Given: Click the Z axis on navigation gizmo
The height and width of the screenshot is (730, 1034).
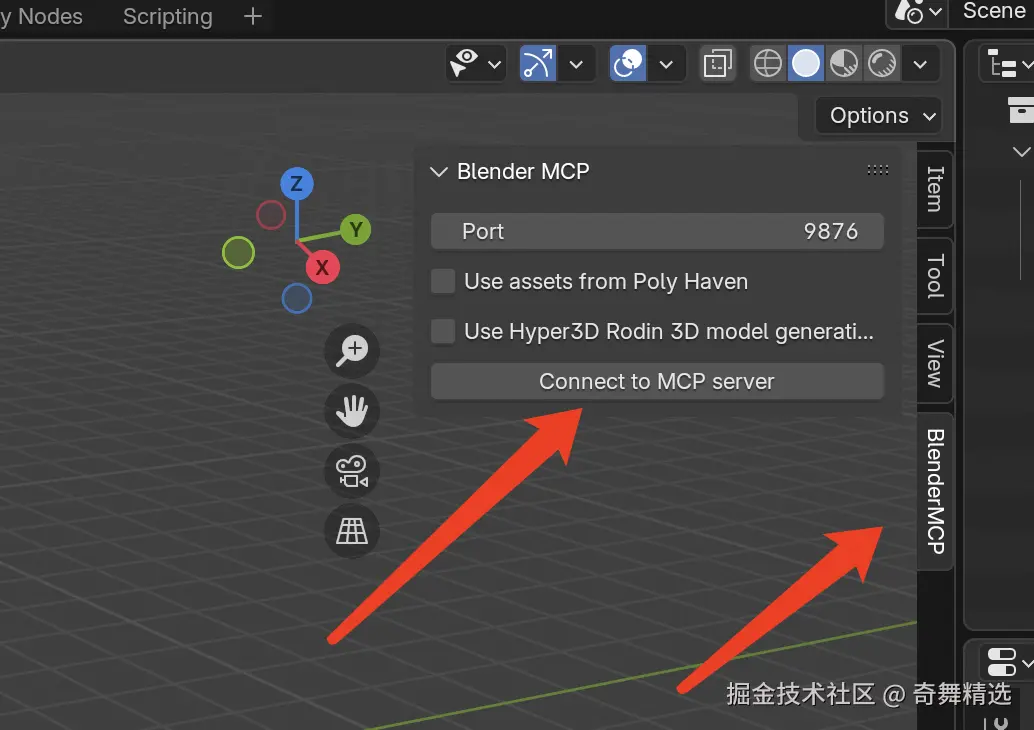Looking at the screenshot, I should pos(297,183).
